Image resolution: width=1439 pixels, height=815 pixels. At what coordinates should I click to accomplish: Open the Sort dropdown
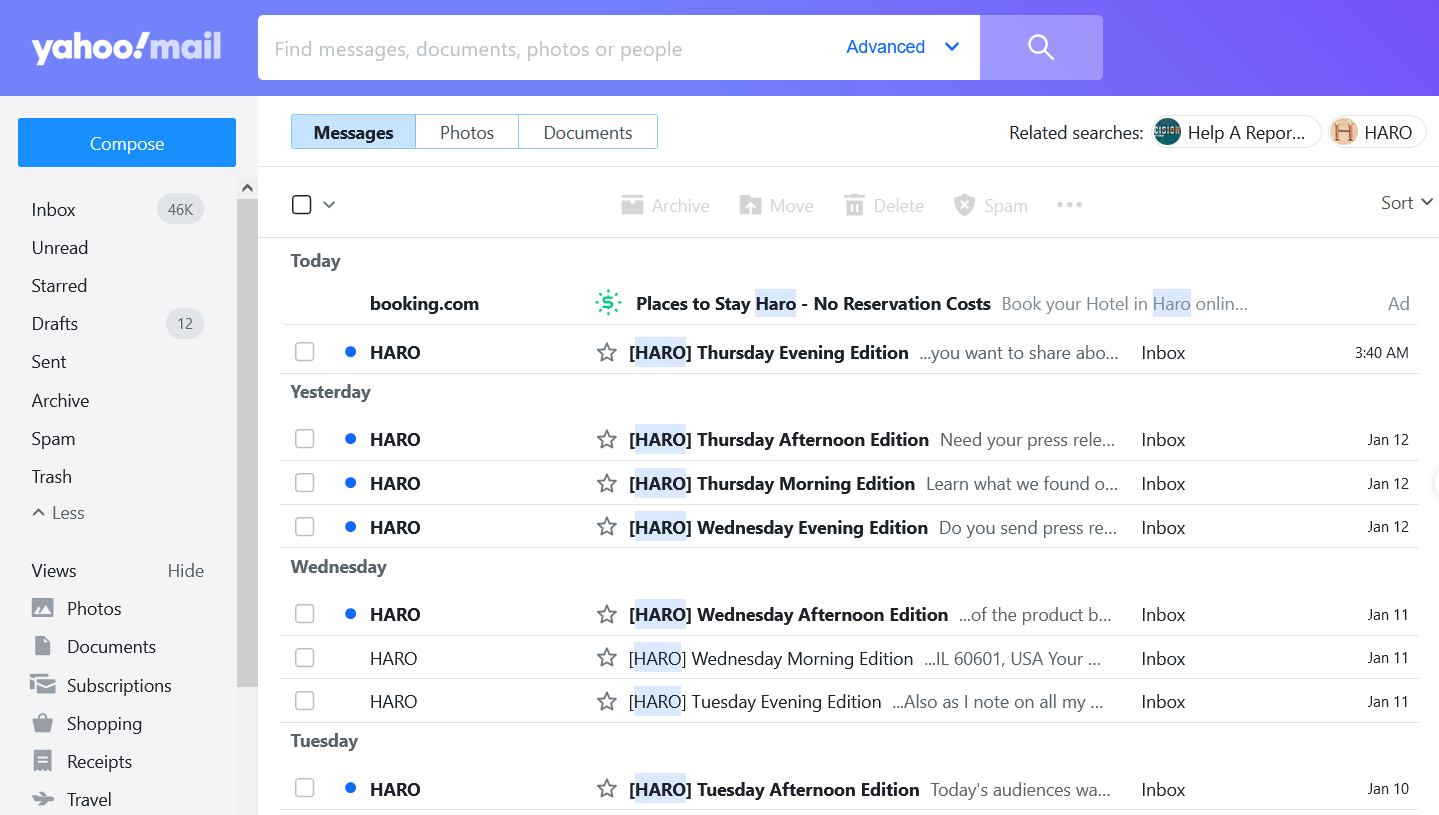[1407, 203]
